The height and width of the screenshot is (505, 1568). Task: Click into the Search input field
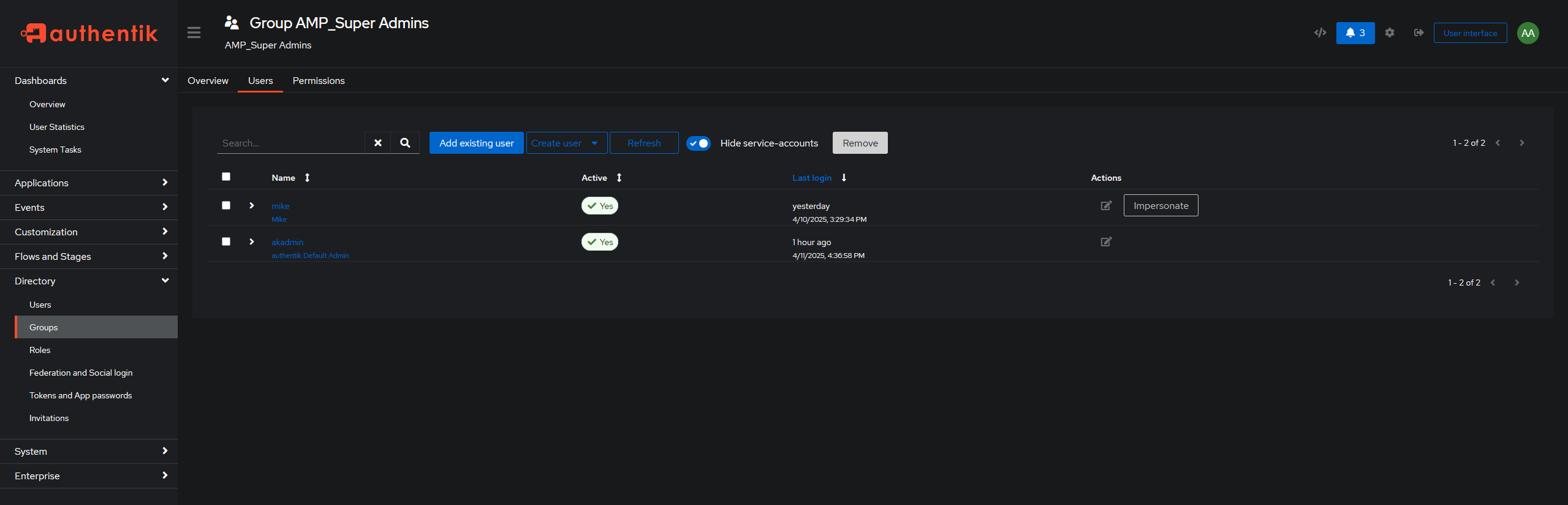(290, 143)
